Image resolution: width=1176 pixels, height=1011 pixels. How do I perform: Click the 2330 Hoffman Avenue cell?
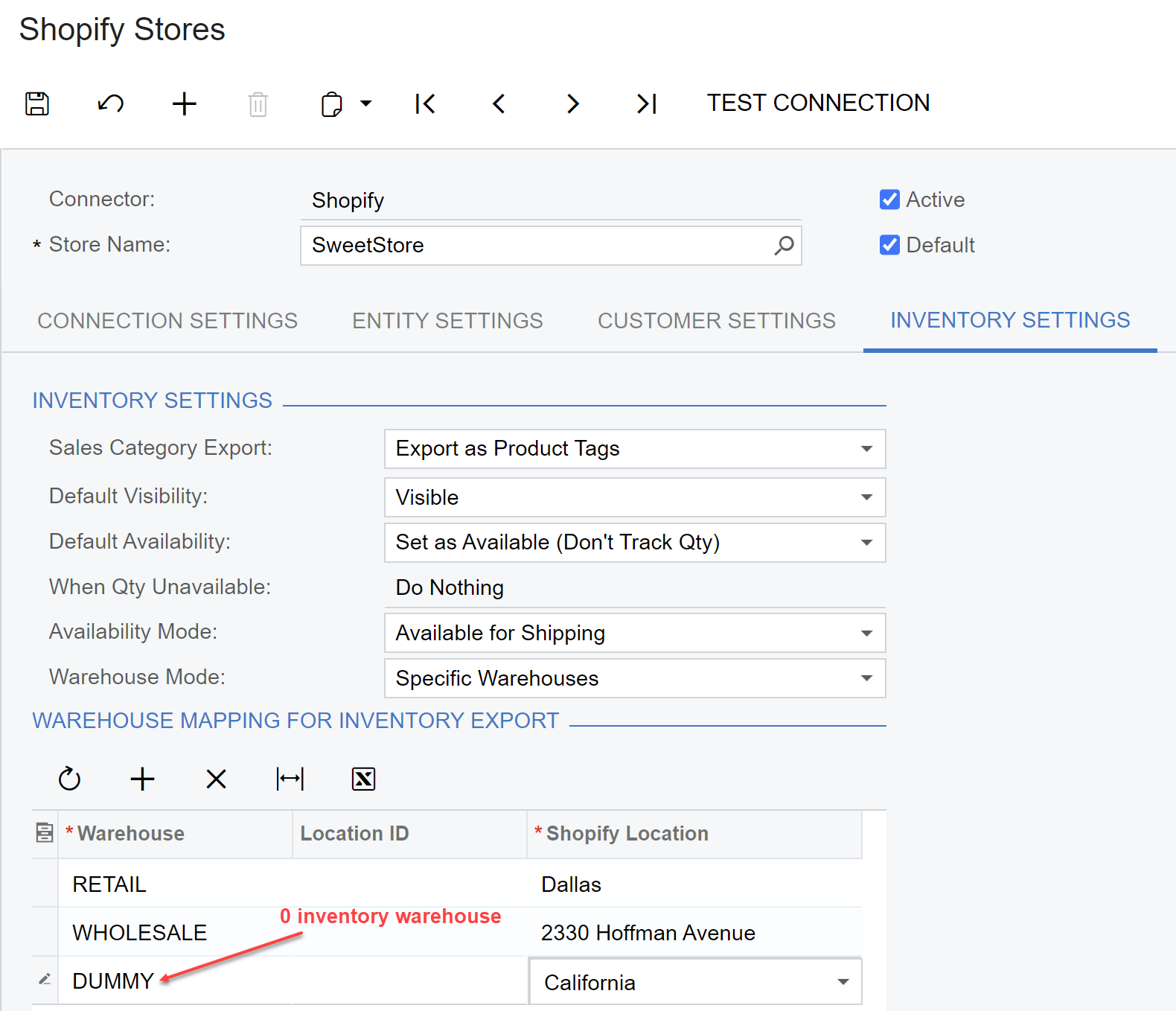[x=695, y=932]
